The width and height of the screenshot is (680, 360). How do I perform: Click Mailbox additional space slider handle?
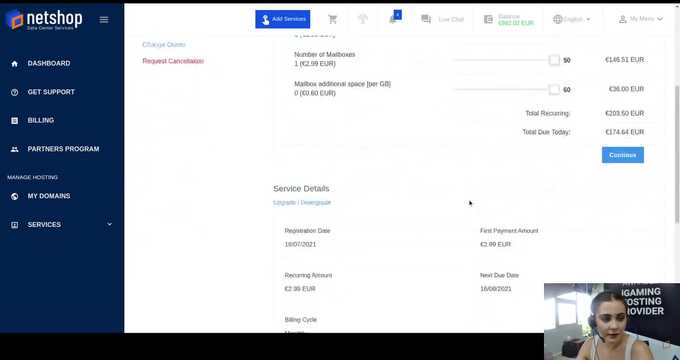(554, 89)
